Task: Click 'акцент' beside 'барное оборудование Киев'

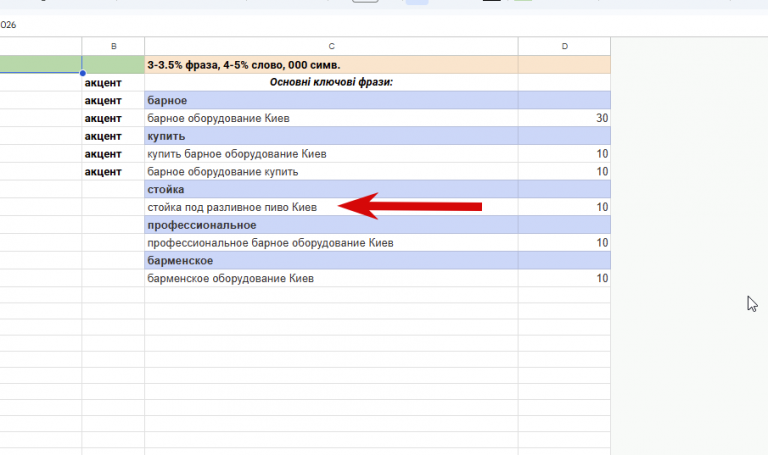Action: pyautogui.click(x=113, y=118)
